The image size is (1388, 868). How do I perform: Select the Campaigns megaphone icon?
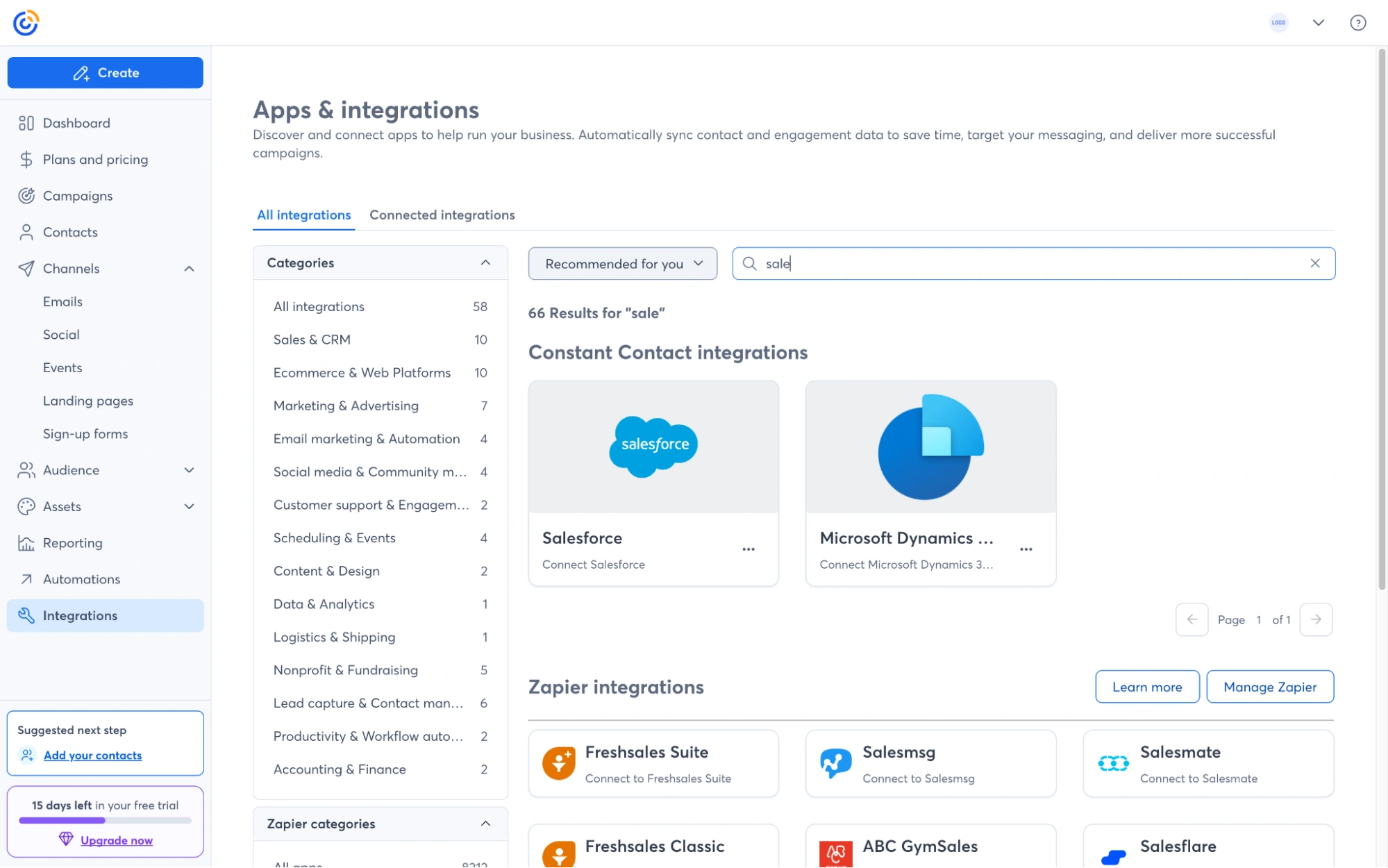(26, 195)
